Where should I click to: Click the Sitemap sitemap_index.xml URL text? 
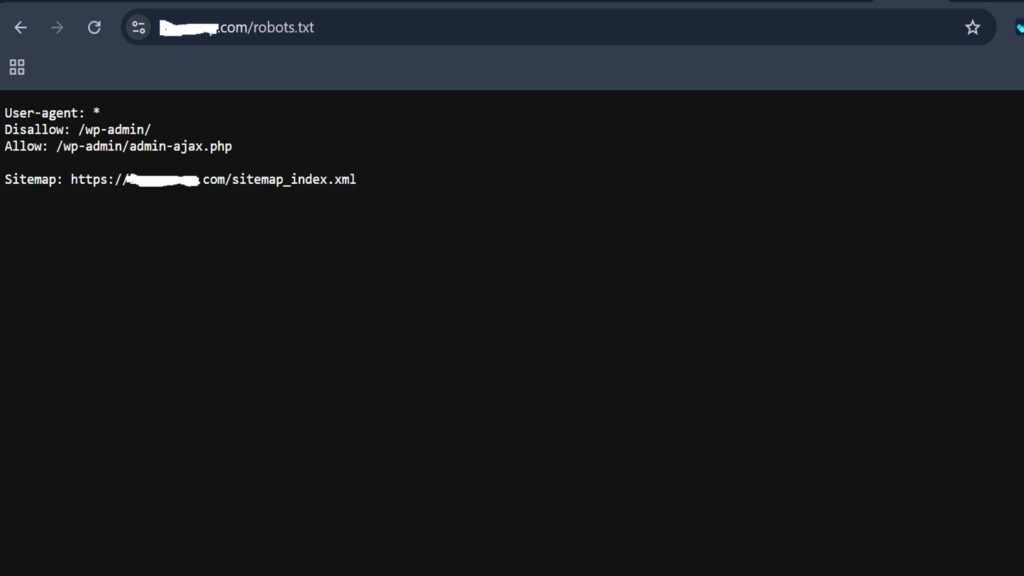214,180
